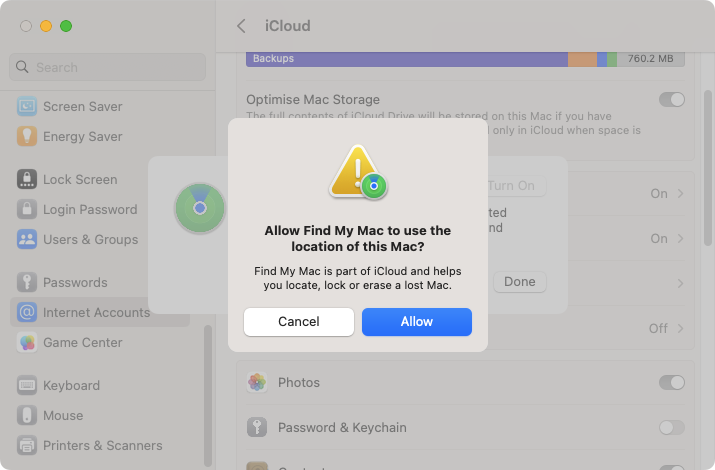
Task: Expand the first On row chevron
Action: coord(680,194)
